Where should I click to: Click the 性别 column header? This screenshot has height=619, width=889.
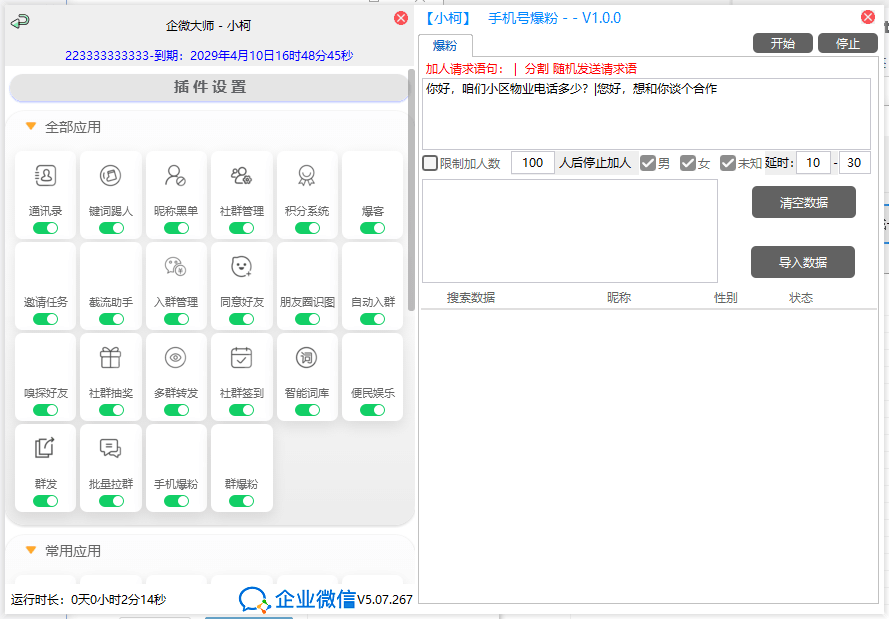(725, 298)
